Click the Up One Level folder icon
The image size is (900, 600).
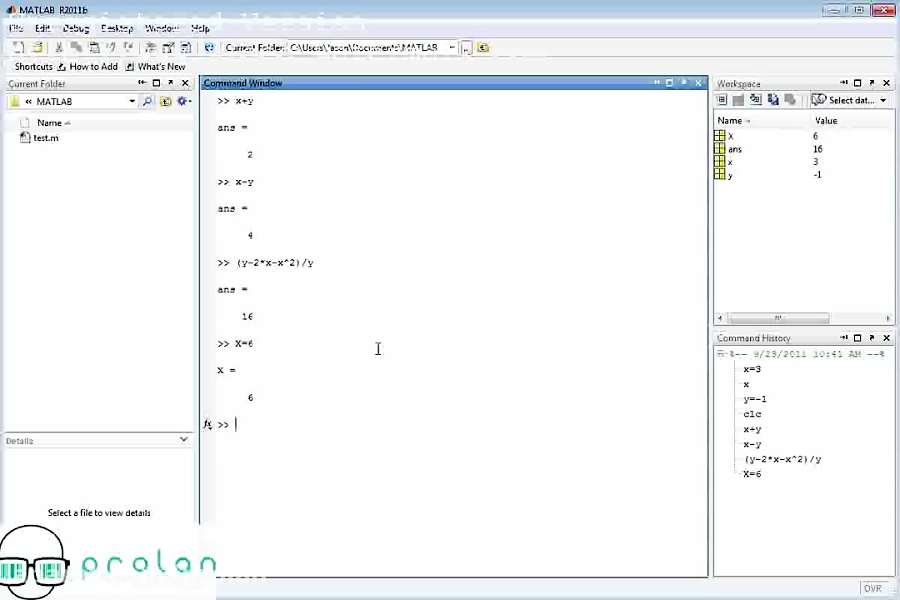tap(165, 101)
